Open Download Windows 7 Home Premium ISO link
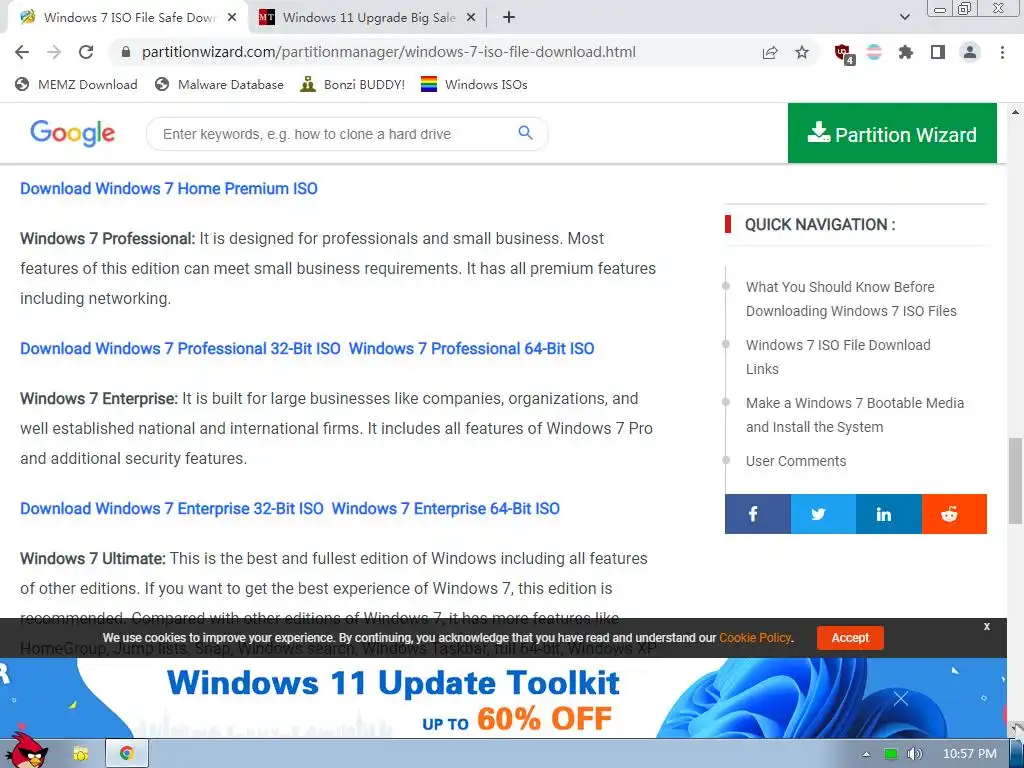Viewport: 1024px width, 768px height. coord(168,189)
